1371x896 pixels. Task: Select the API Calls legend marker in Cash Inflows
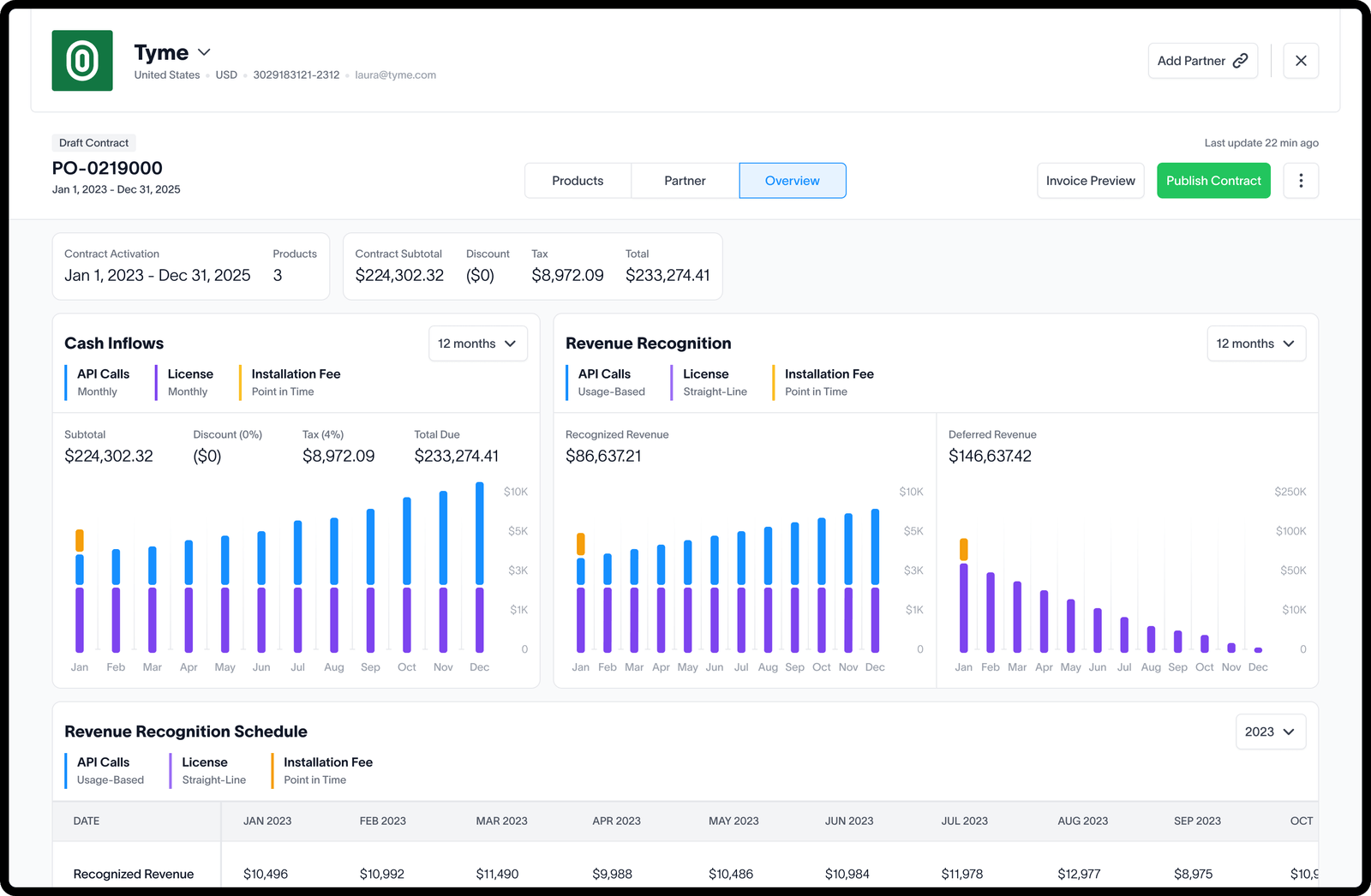click(x=68, y=382)
